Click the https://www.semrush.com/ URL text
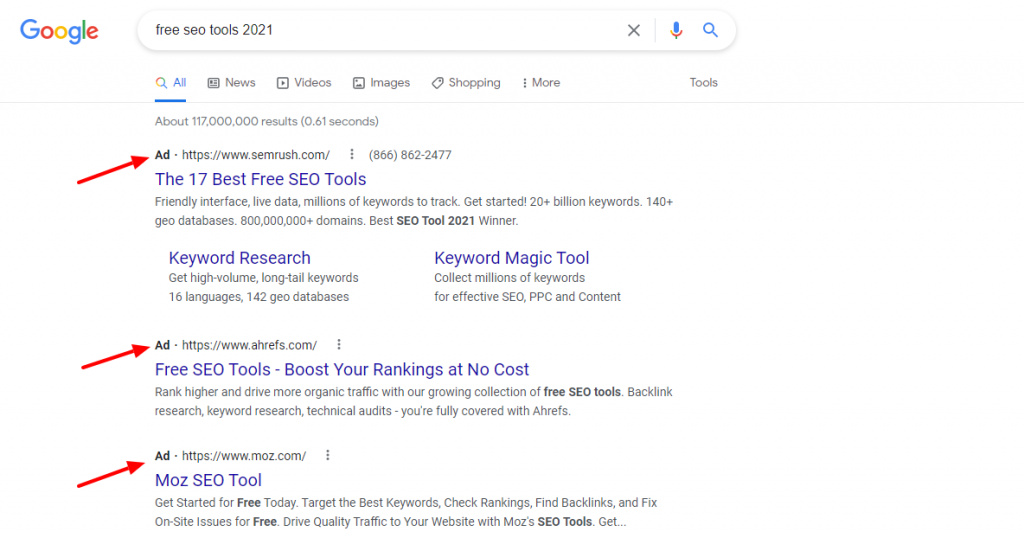 pyautogui.click(x=256, y=155)
